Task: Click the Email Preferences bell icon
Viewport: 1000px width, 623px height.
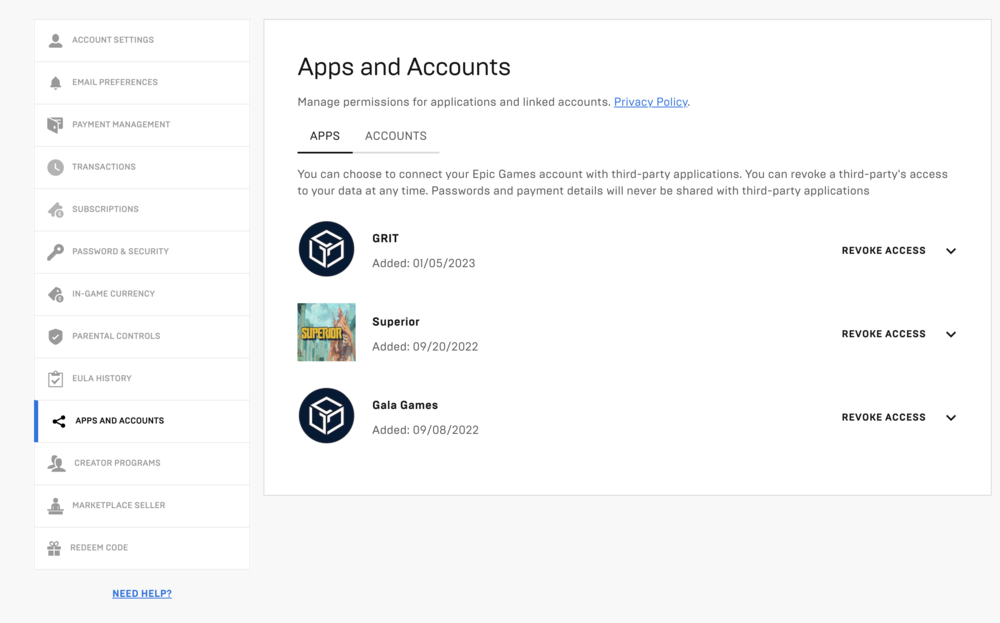Action: click(55, 83)
